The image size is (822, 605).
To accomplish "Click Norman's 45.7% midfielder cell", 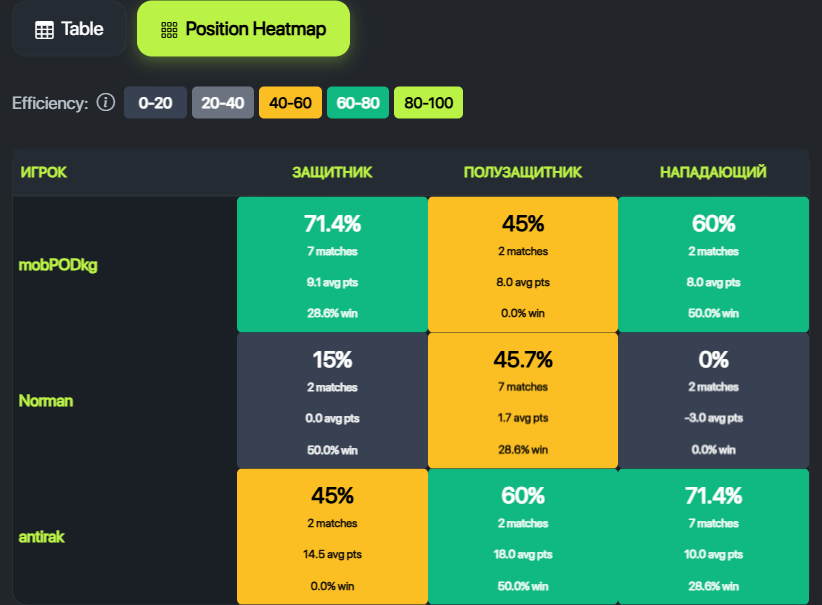I will (522, 401).
